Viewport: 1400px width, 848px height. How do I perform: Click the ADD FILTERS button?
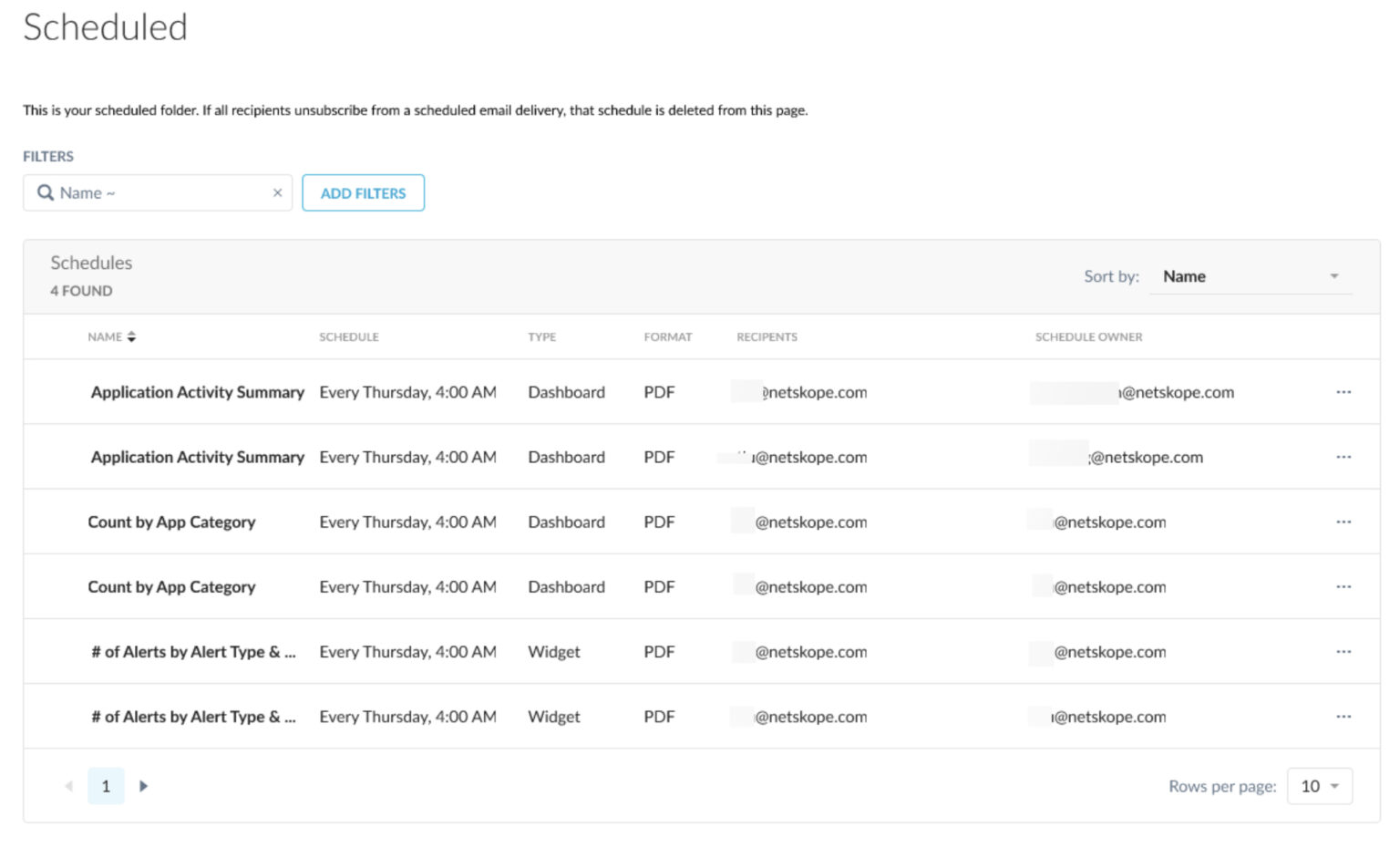(x=363, y=192)
